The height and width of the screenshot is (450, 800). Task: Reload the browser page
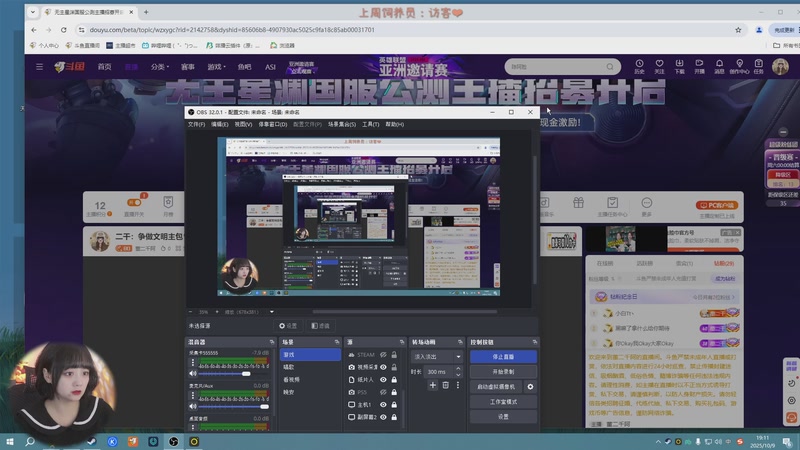point(63,30)
